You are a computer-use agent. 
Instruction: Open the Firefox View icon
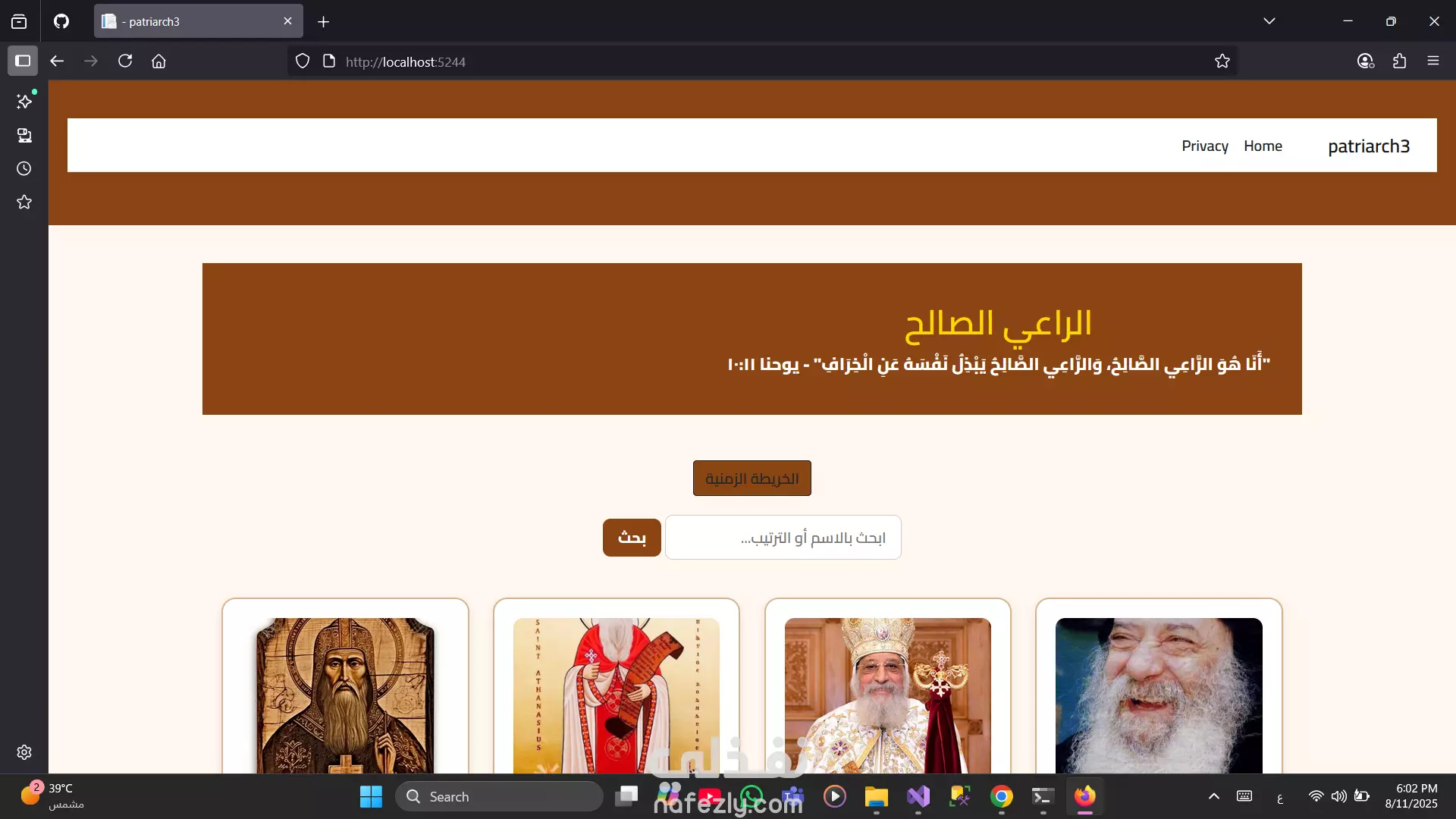tap(19, 21)
